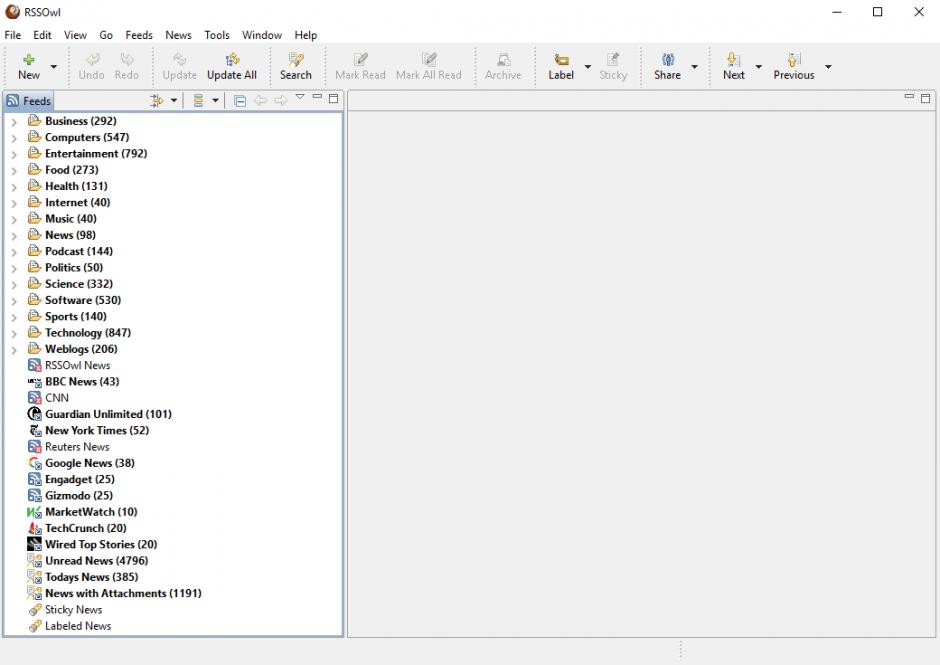Image resolution: width=940 pixels, height=665 pixels.
Task: Expand the Food folder
Action: click(14, 170)
